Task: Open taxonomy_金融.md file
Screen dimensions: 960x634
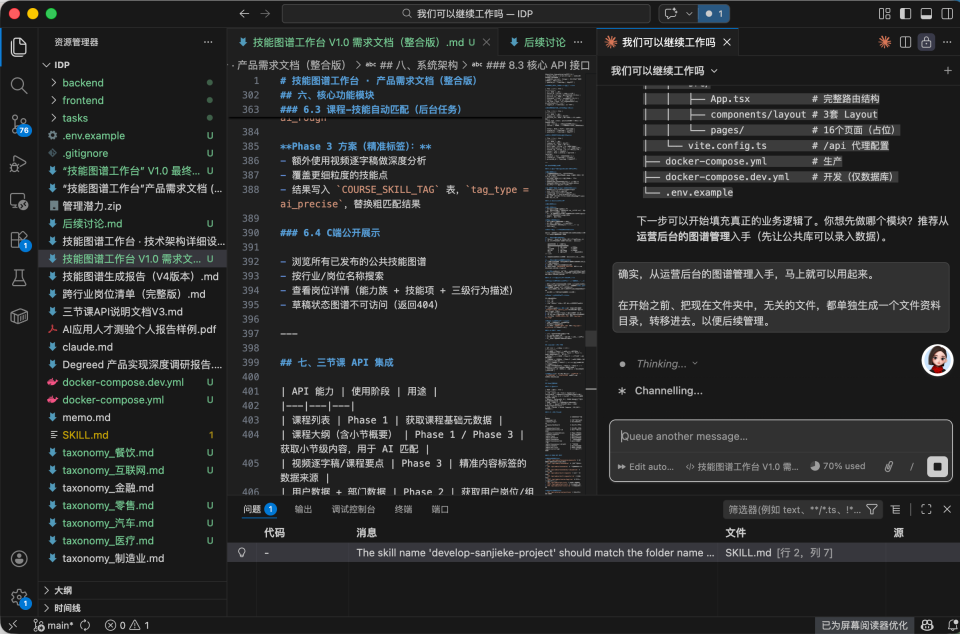Action: pos(108,488)
